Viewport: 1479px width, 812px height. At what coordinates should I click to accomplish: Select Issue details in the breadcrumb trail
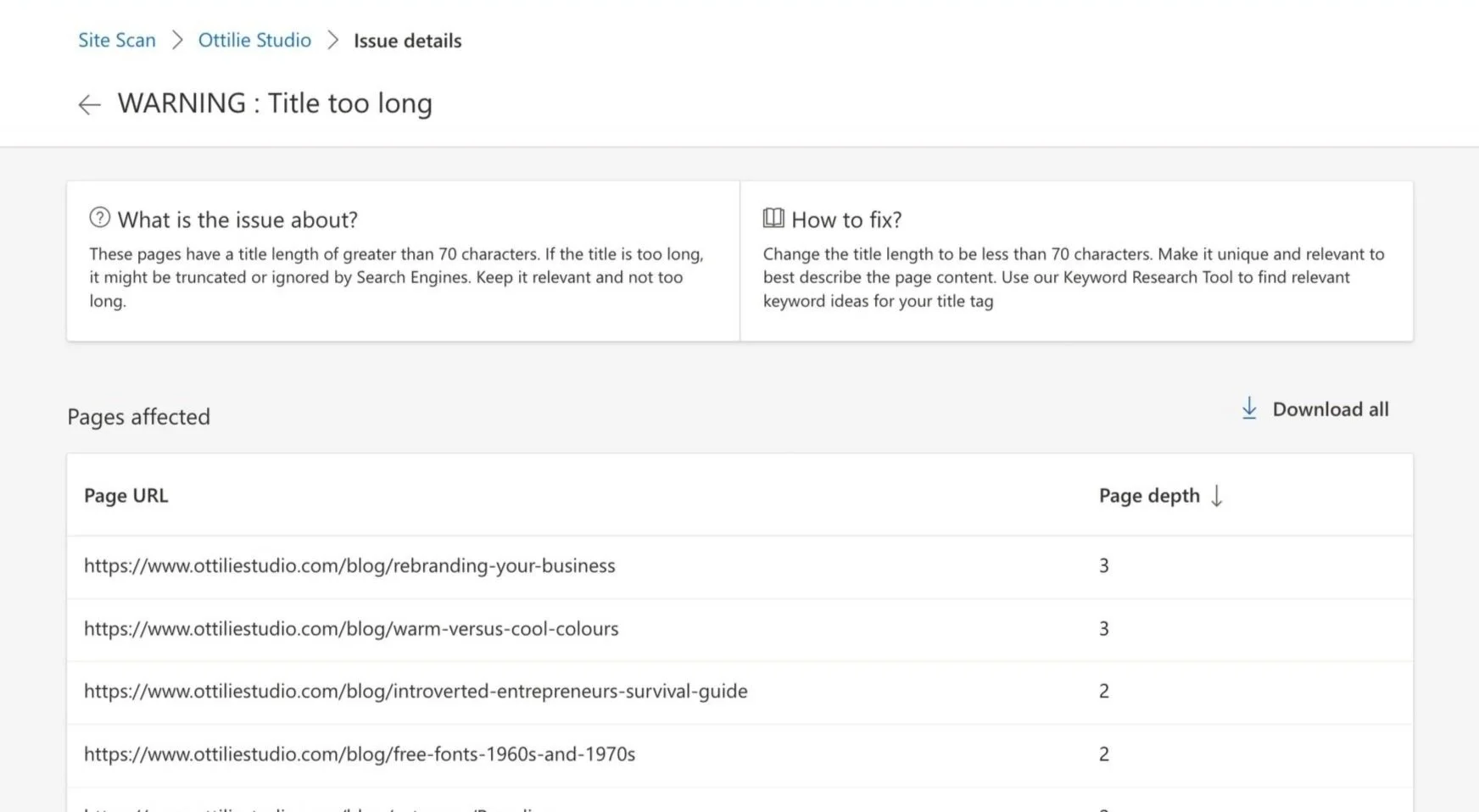[x=407, y=40]
